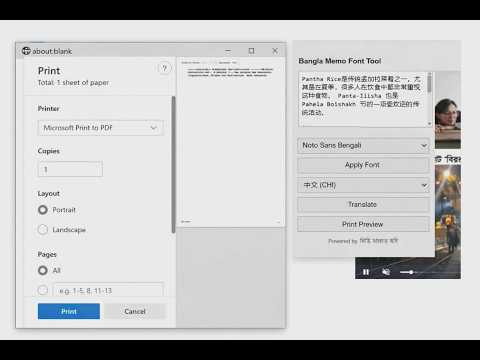The height and width of the screenshot is (360, 480).
Task: Click the Powered by link text
Action: 363,241
